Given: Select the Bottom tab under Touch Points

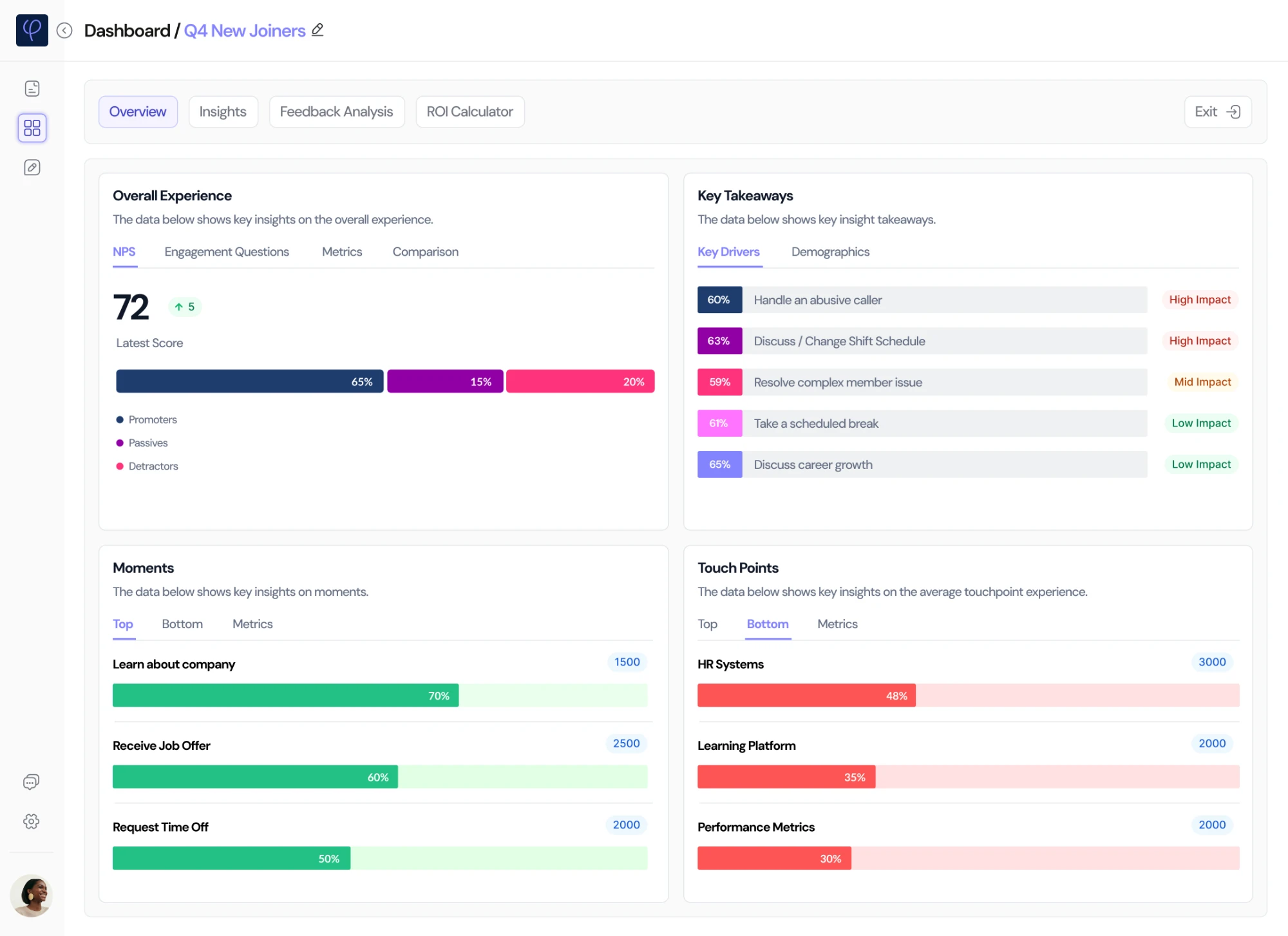Looking at the screenshot, I should coord(768,624).
